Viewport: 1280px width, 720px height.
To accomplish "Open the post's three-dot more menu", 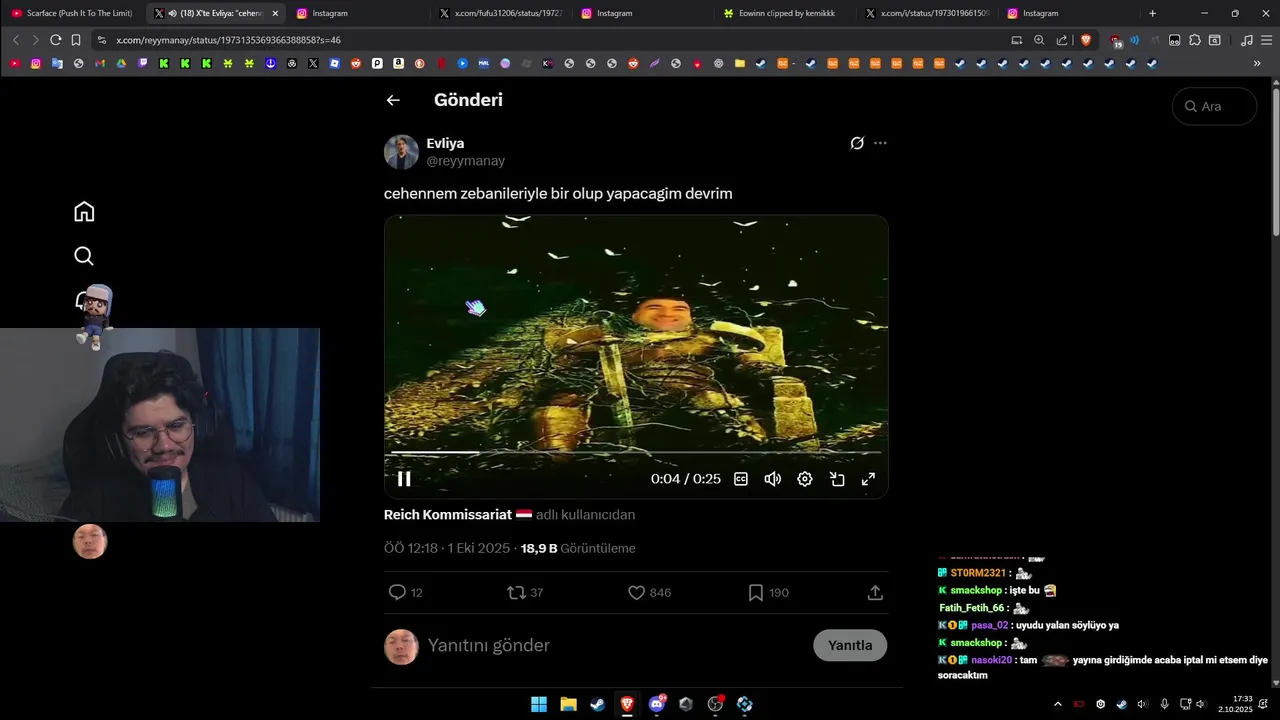I will (x=880, y=143).
